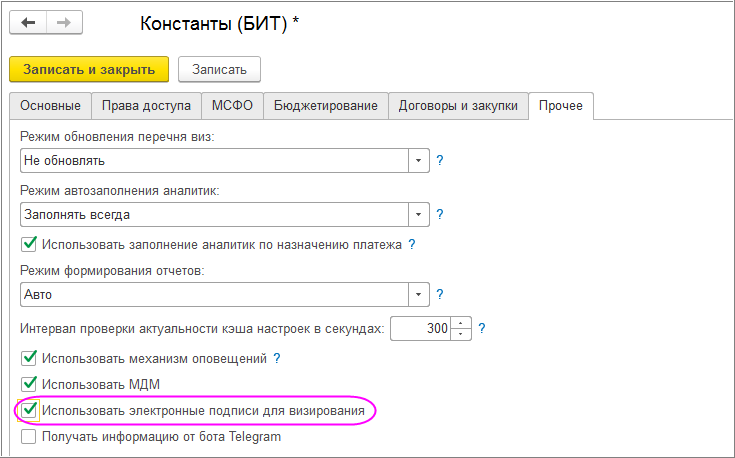Enable receiving info from Telegram bot
The image size is (735, 458).
tap(29, 436)
